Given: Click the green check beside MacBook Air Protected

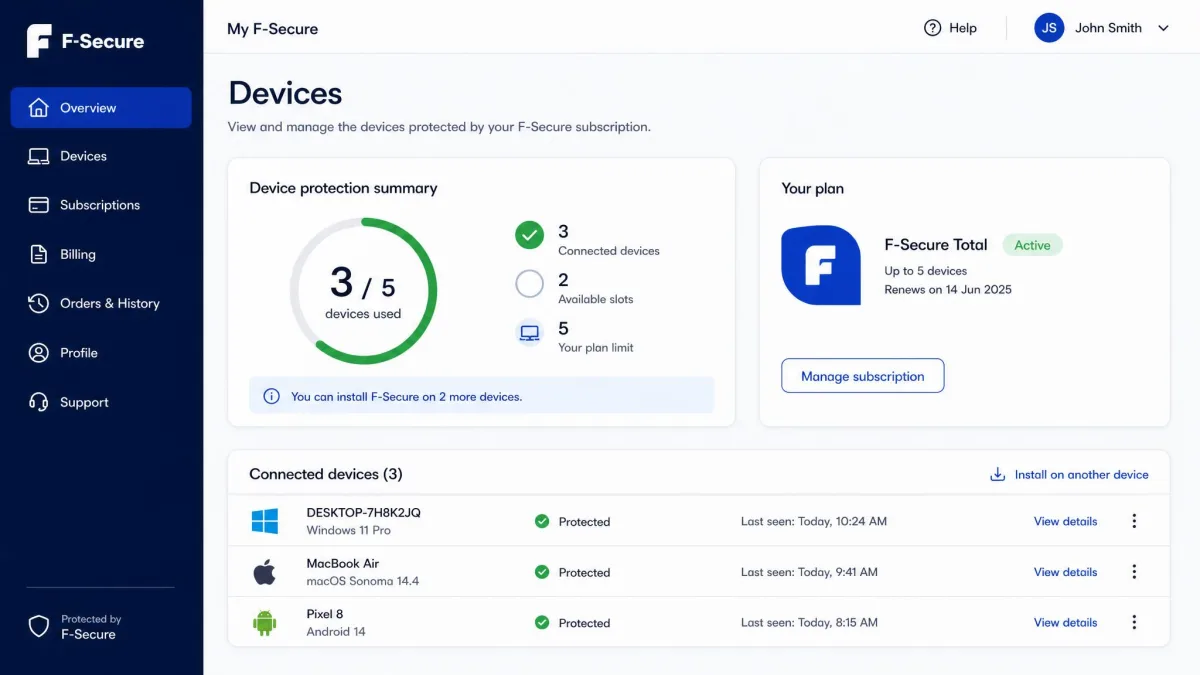Looking at the screenshot, I should [x=542, y=572].
